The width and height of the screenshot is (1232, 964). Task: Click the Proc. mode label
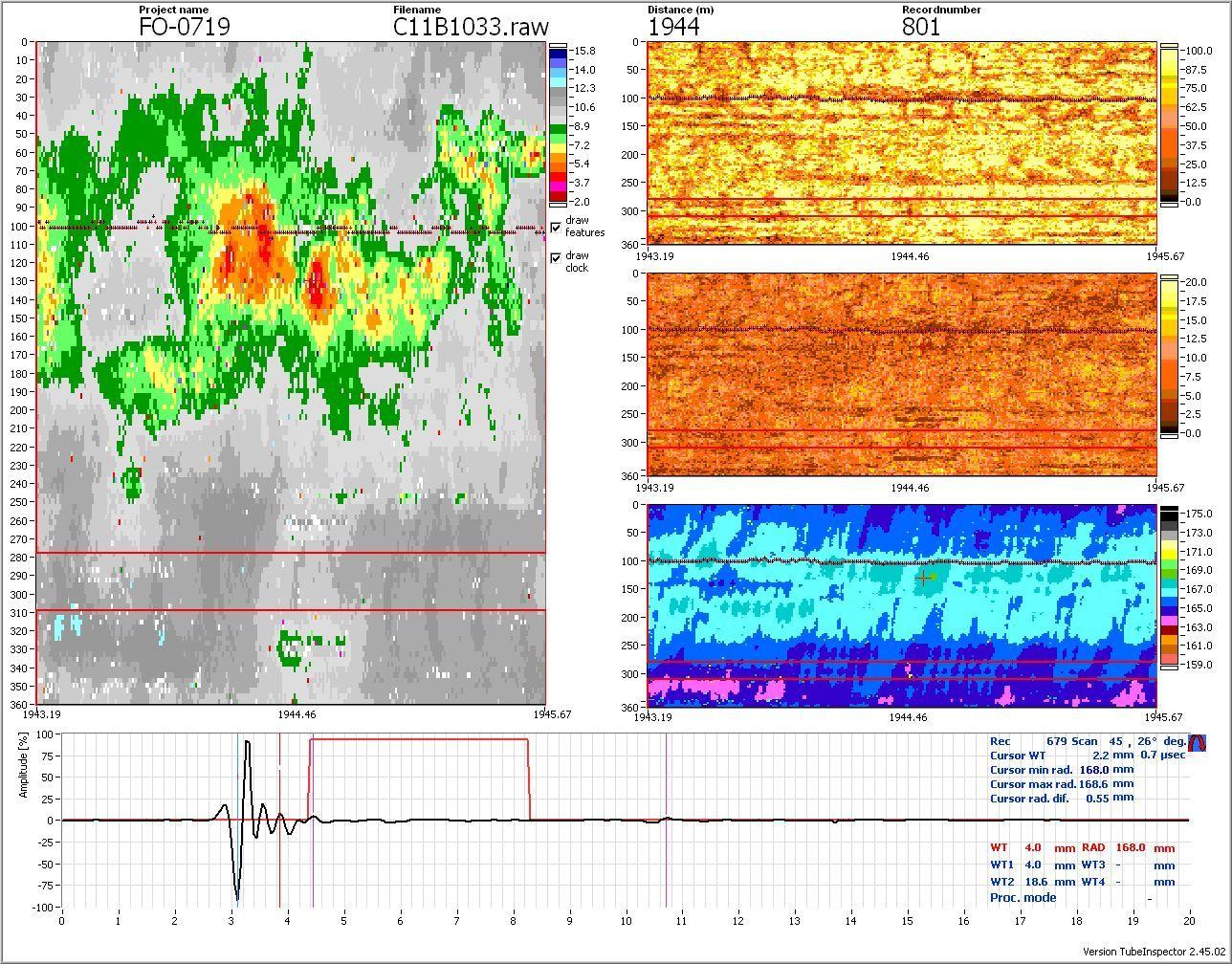point(1023,897)
